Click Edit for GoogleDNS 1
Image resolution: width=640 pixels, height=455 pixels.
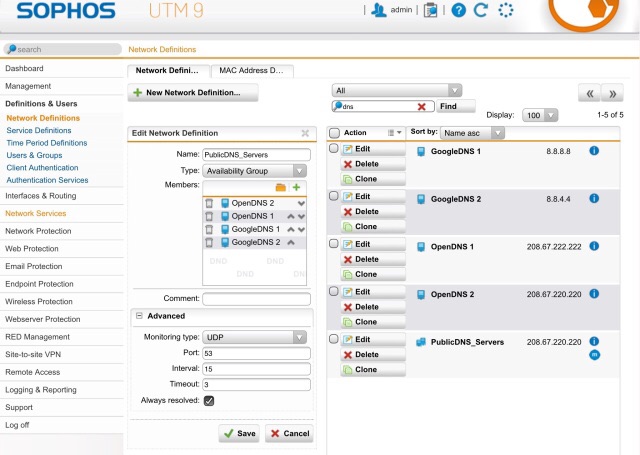click(x=373, y=149)
